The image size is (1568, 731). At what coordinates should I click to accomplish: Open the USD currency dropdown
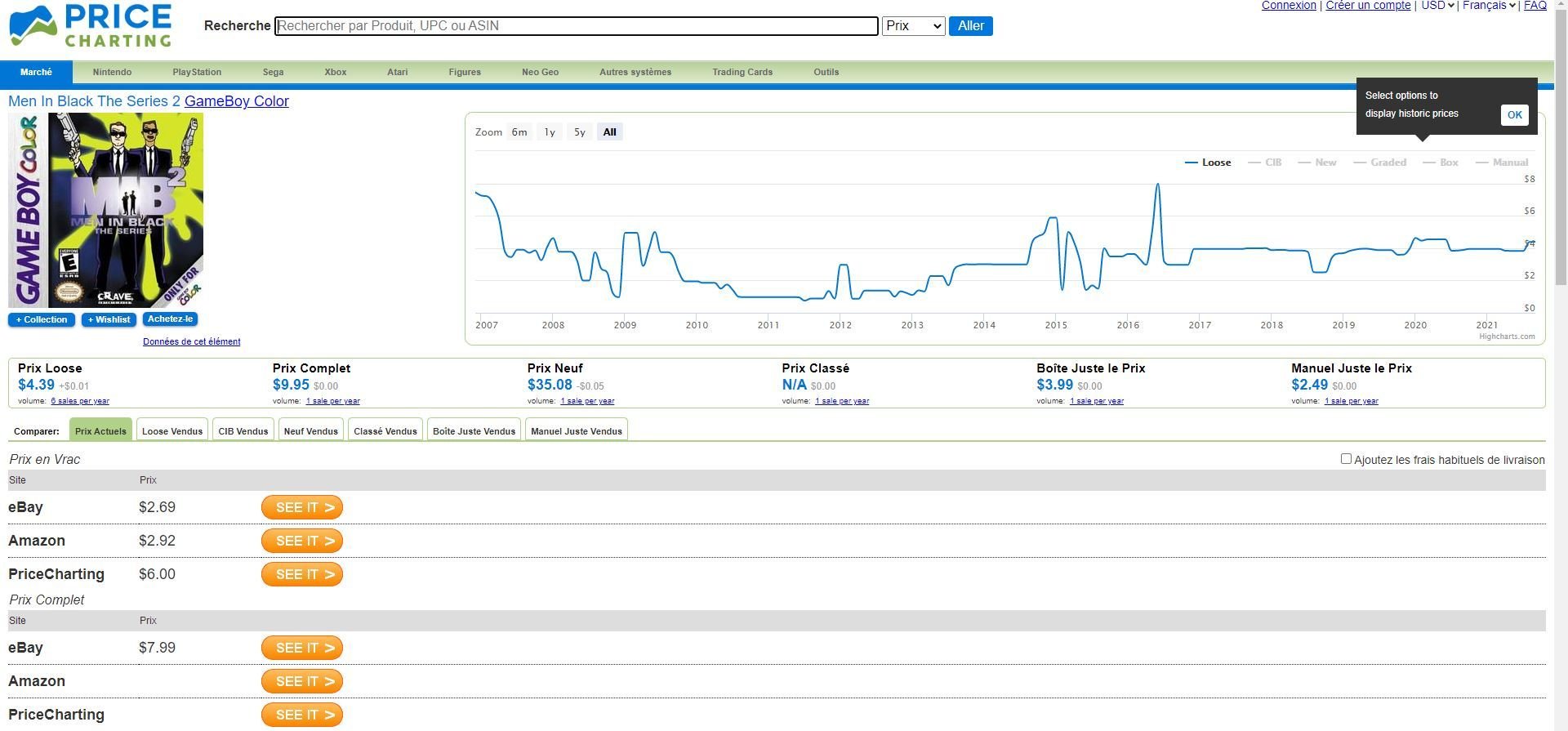[x=1437, y=6]
